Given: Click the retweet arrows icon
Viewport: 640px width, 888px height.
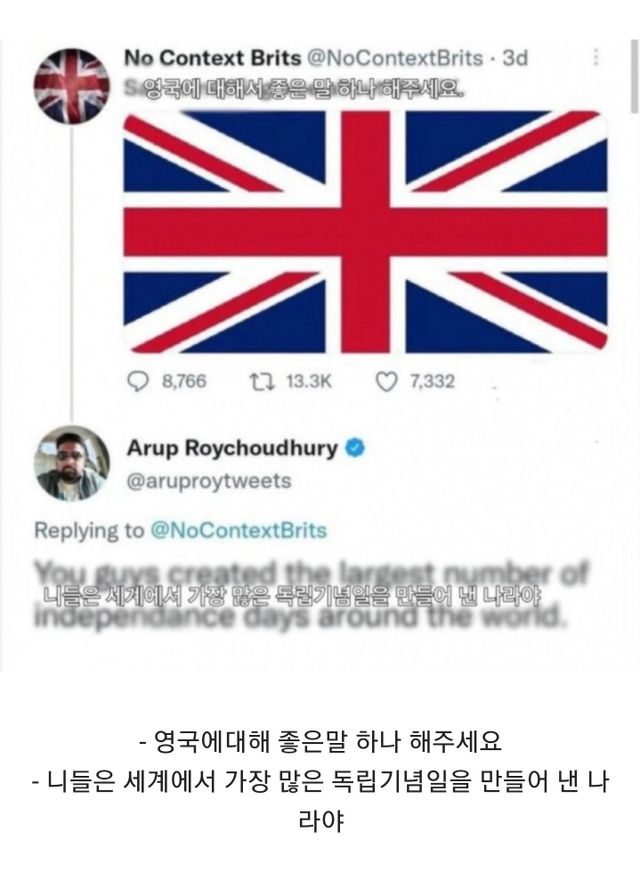Looking at the screenshot, I should 263,382.
